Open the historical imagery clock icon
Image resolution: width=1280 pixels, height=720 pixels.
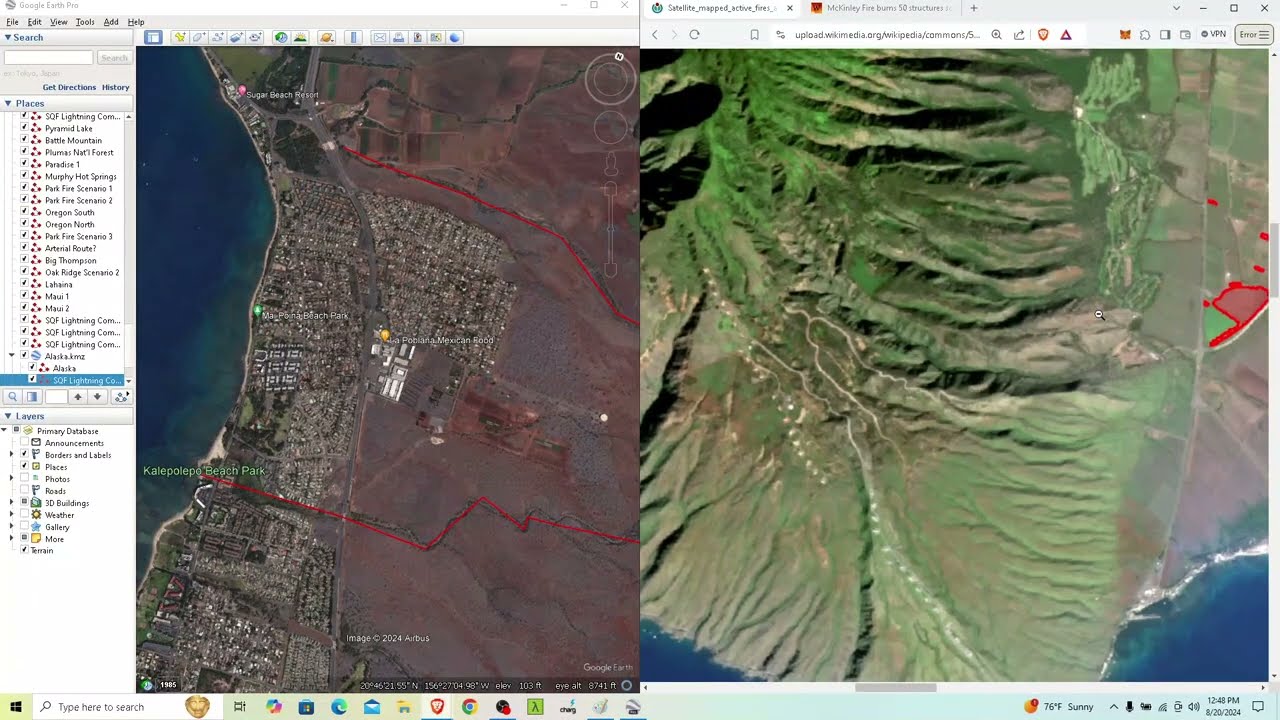pyautogui.click(x=281, y=37)
